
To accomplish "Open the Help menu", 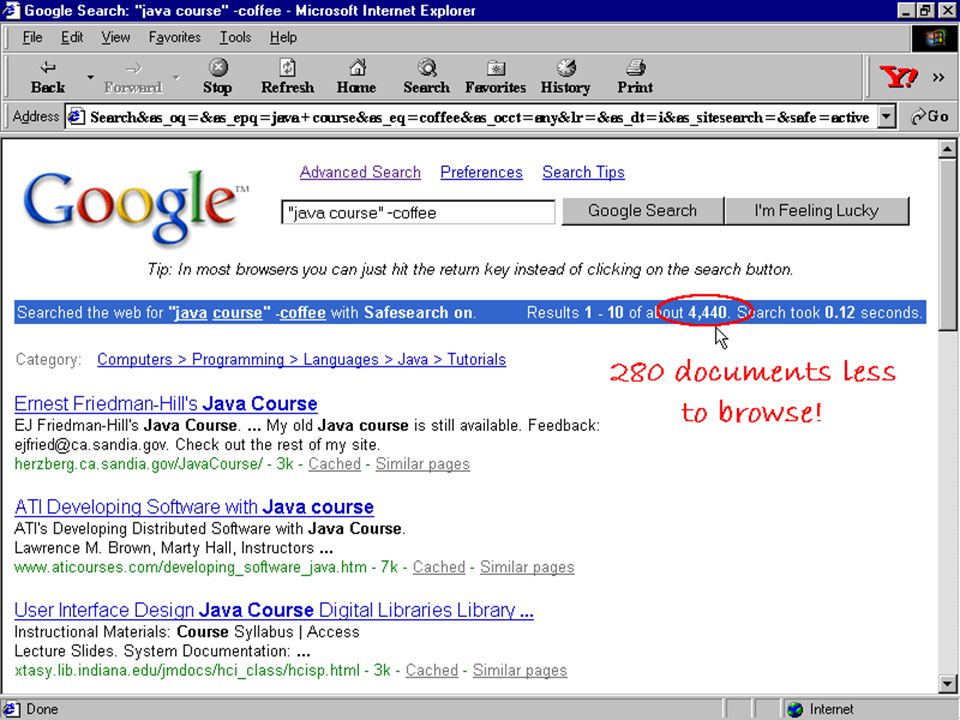I will pyautogui.click(x=283, y=37).
